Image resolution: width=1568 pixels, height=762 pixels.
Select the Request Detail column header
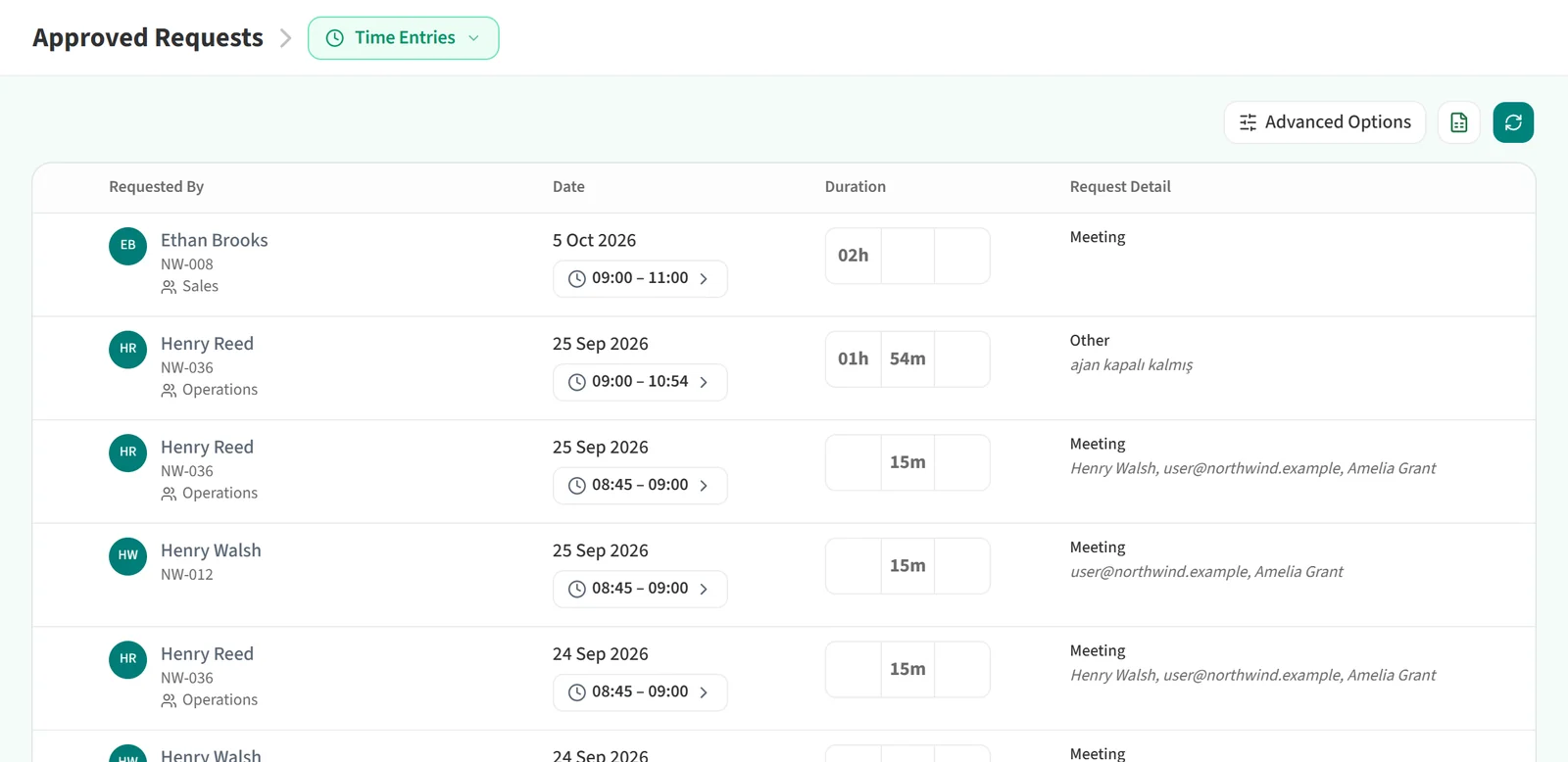click(1120, 187)
